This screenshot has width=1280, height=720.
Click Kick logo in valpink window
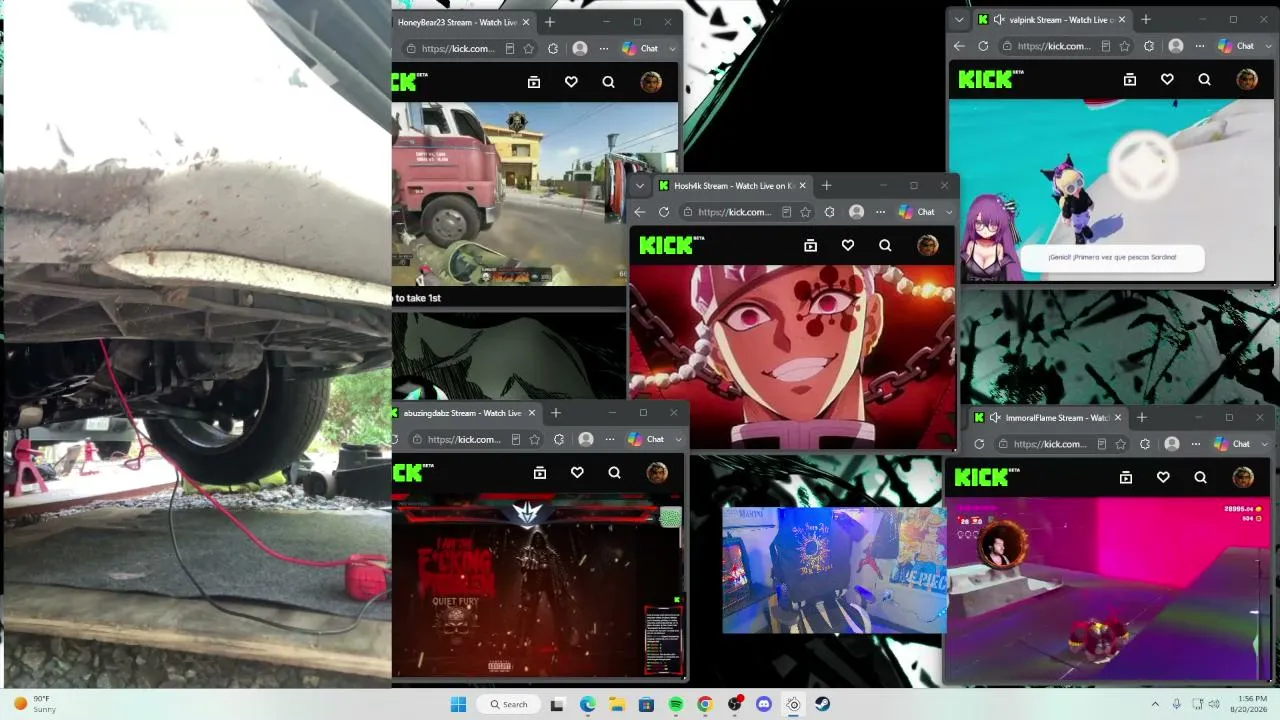pos(991,79)
